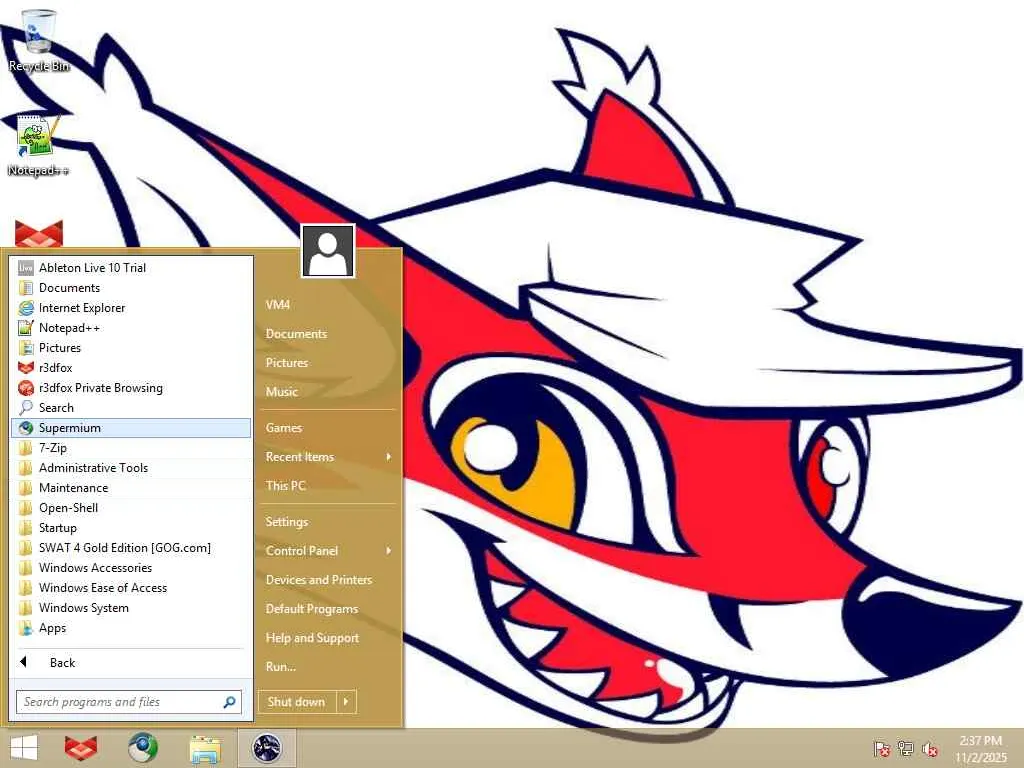Open Default Programs
This screenshot has width=1024, height=768.
coord(328,609)
